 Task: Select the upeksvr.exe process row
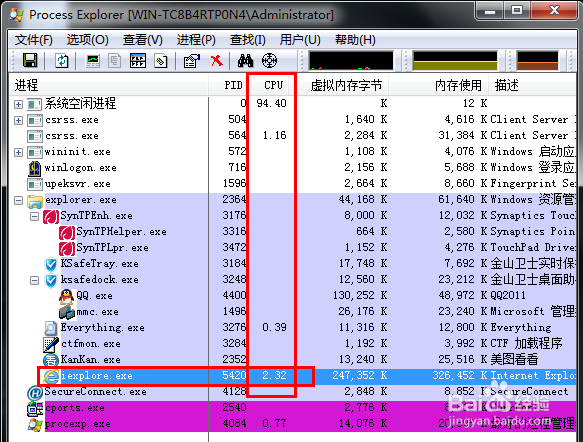click(x=292, y=184)
